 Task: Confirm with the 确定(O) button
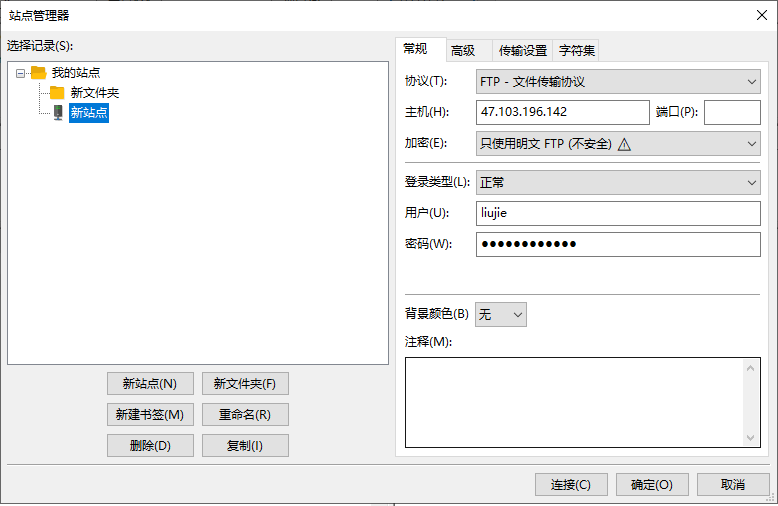(652, 484)
